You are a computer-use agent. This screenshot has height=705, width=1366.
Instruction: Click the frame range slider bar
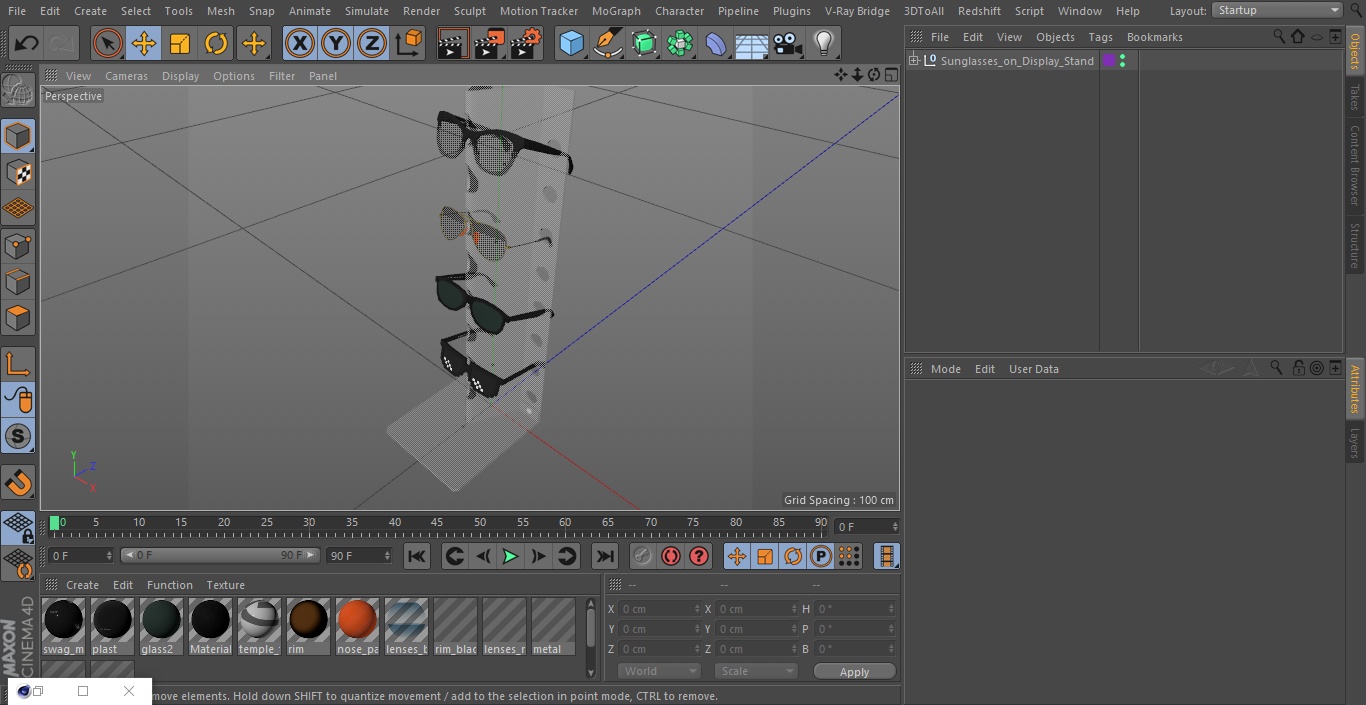pyautogui.click(x=220, y=556)
